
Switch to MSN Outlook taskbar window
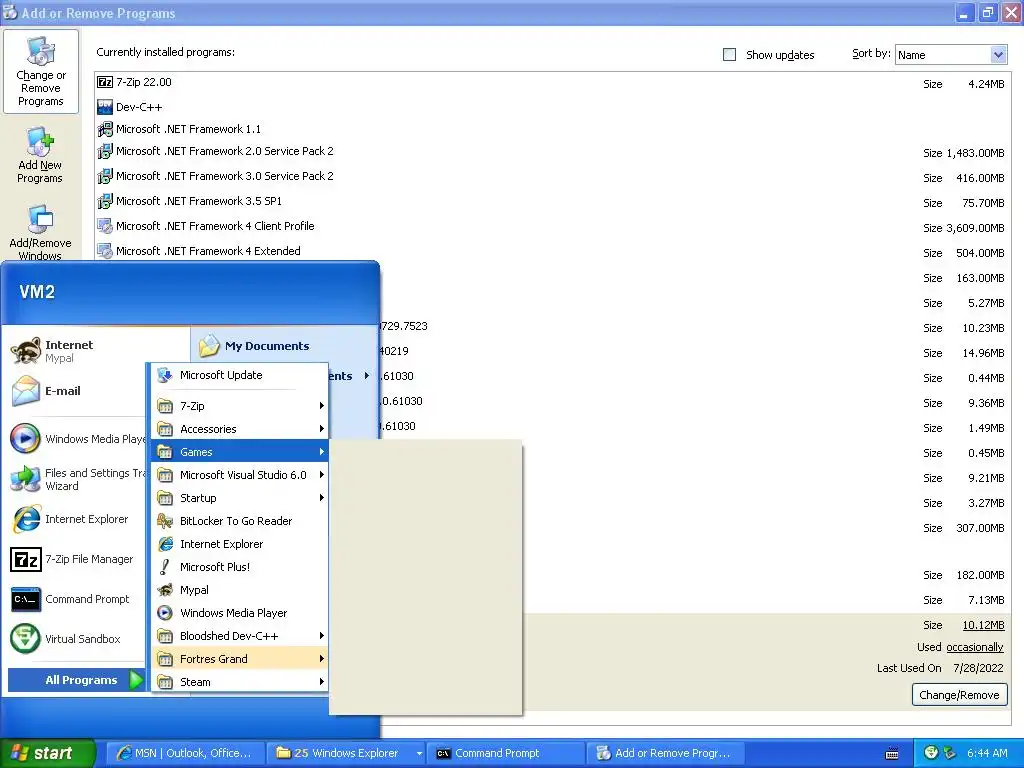(x=186, y=753)
